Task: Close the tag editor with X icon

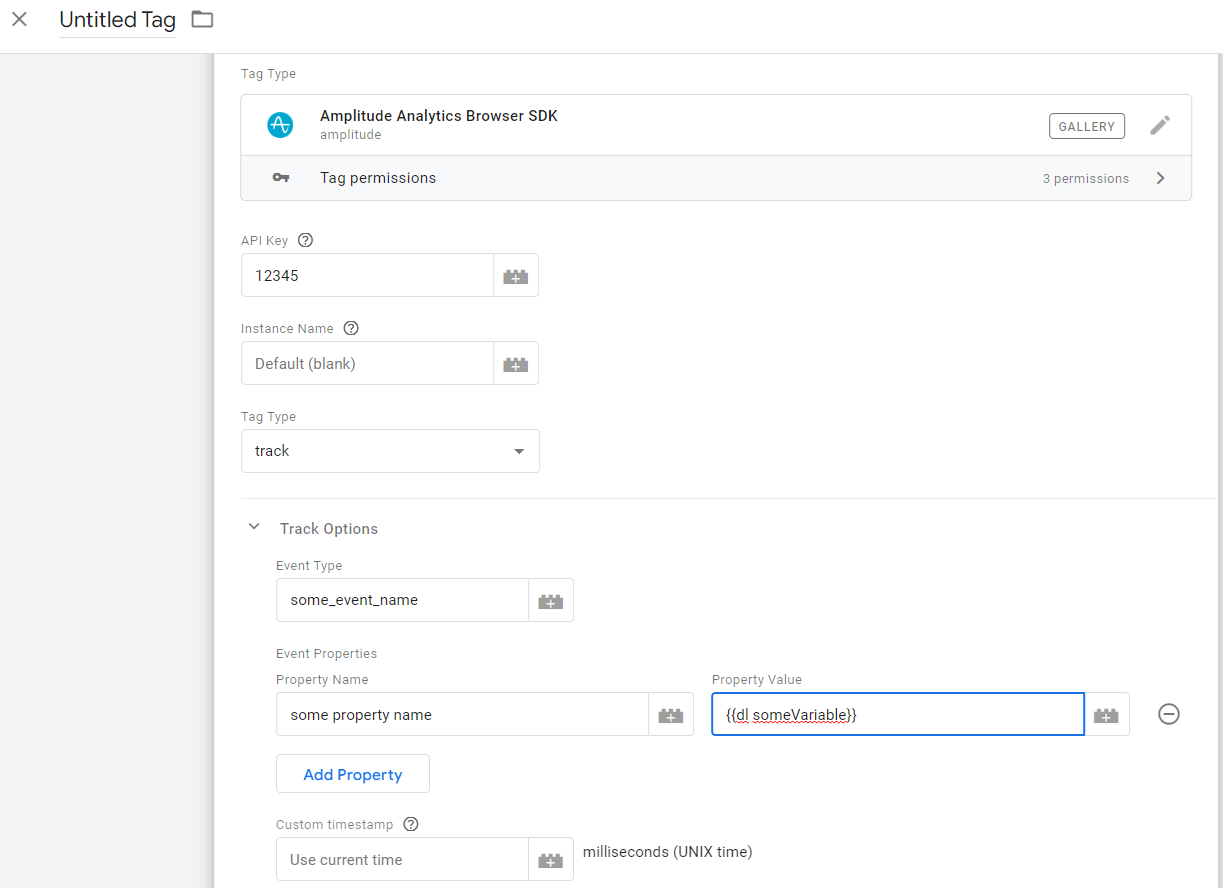Action: (19, 19)
